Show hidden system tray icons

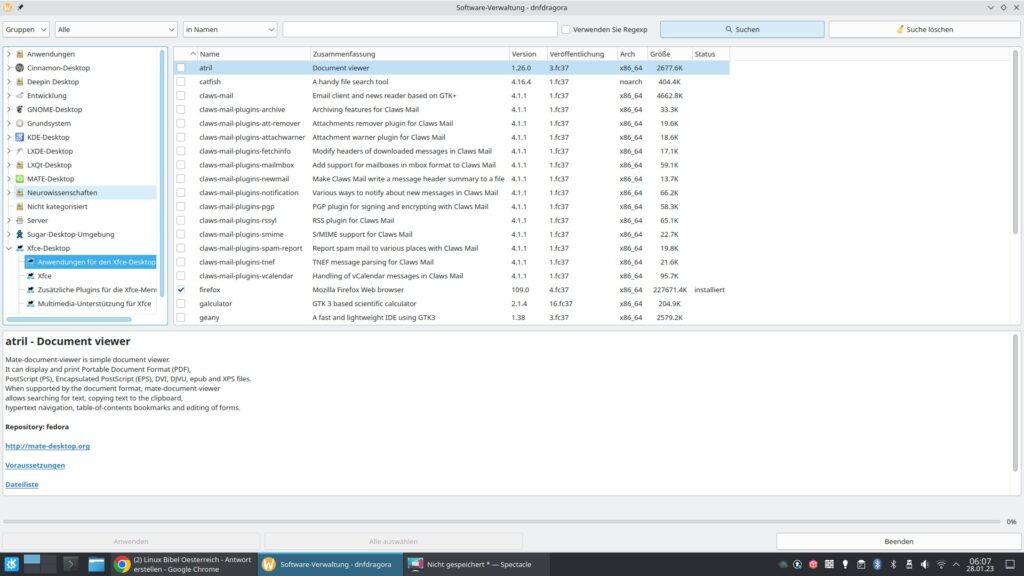(x=956, y=564)
